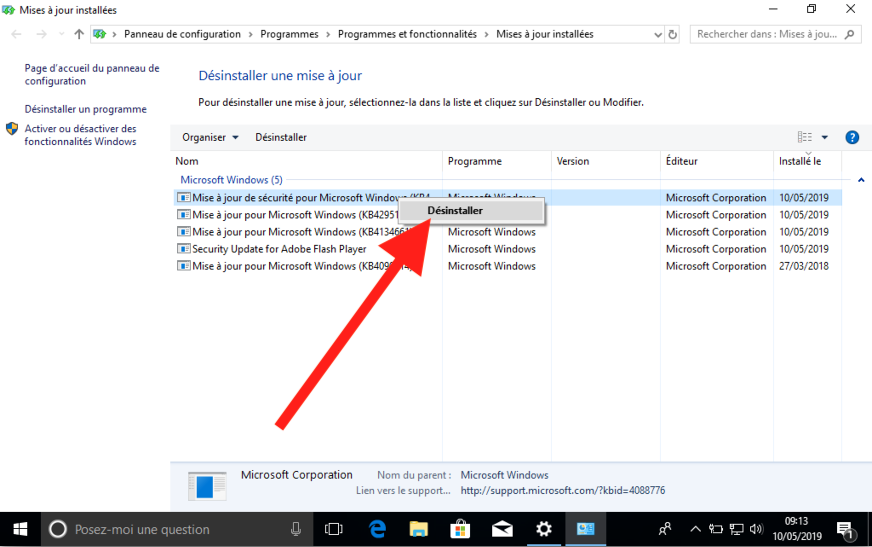Open Settings gear on the taskbar
The height and width of the screenshot is (547, 872).
(543, 529)
